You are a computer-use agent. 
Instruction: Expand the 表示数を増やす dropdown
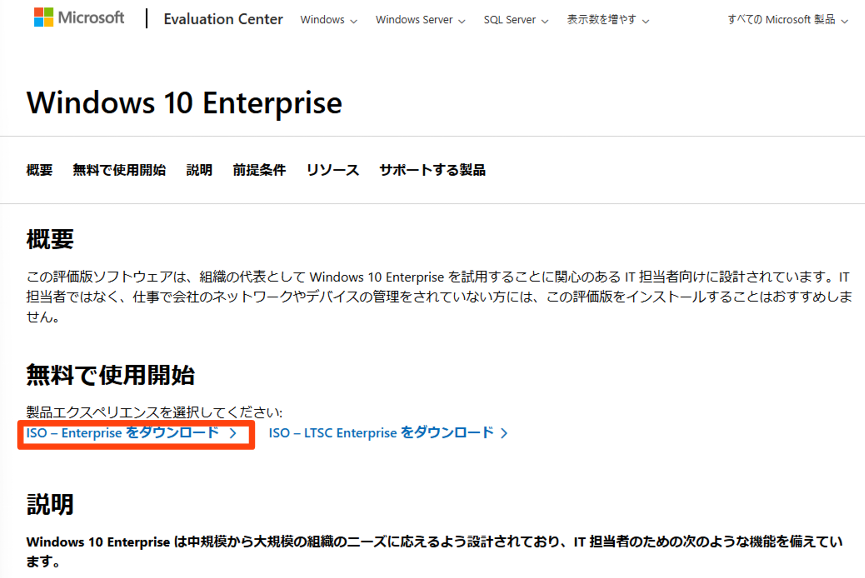click(x=608, y=20)
